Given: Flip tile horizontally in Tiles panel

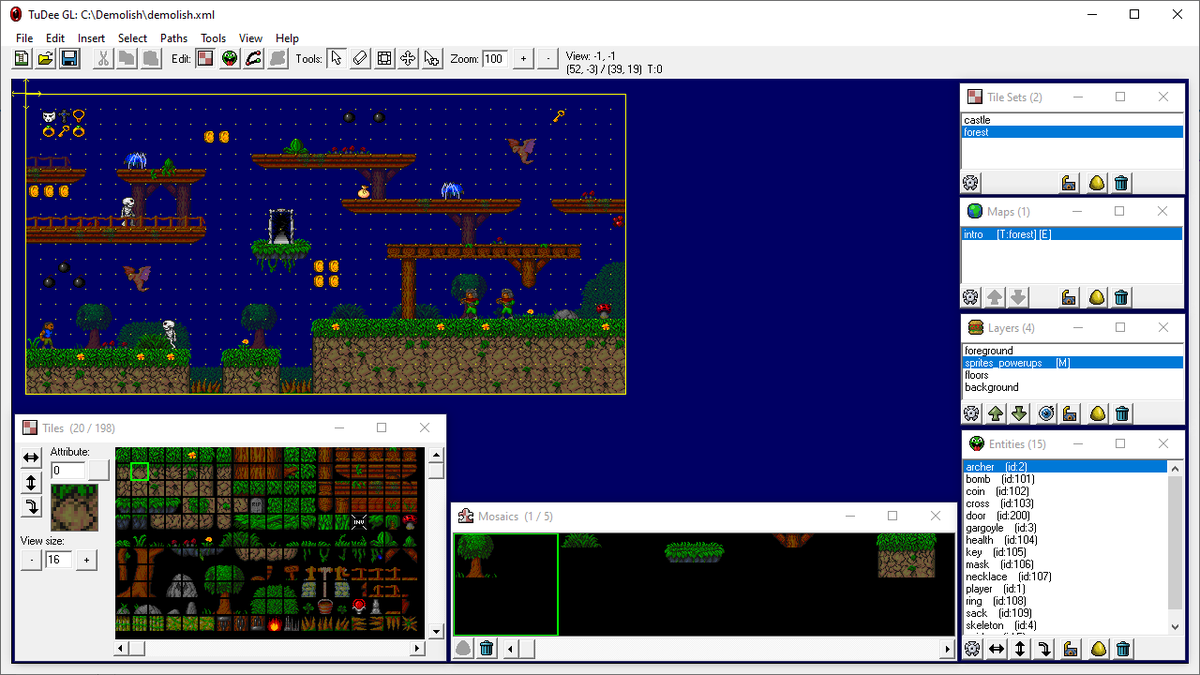Looking at the screenshot, I should (x=31, y=458).
